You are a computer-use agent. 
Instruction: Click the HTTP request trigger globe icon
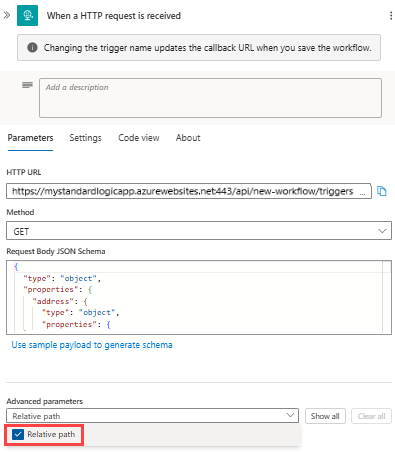point(27,15)
